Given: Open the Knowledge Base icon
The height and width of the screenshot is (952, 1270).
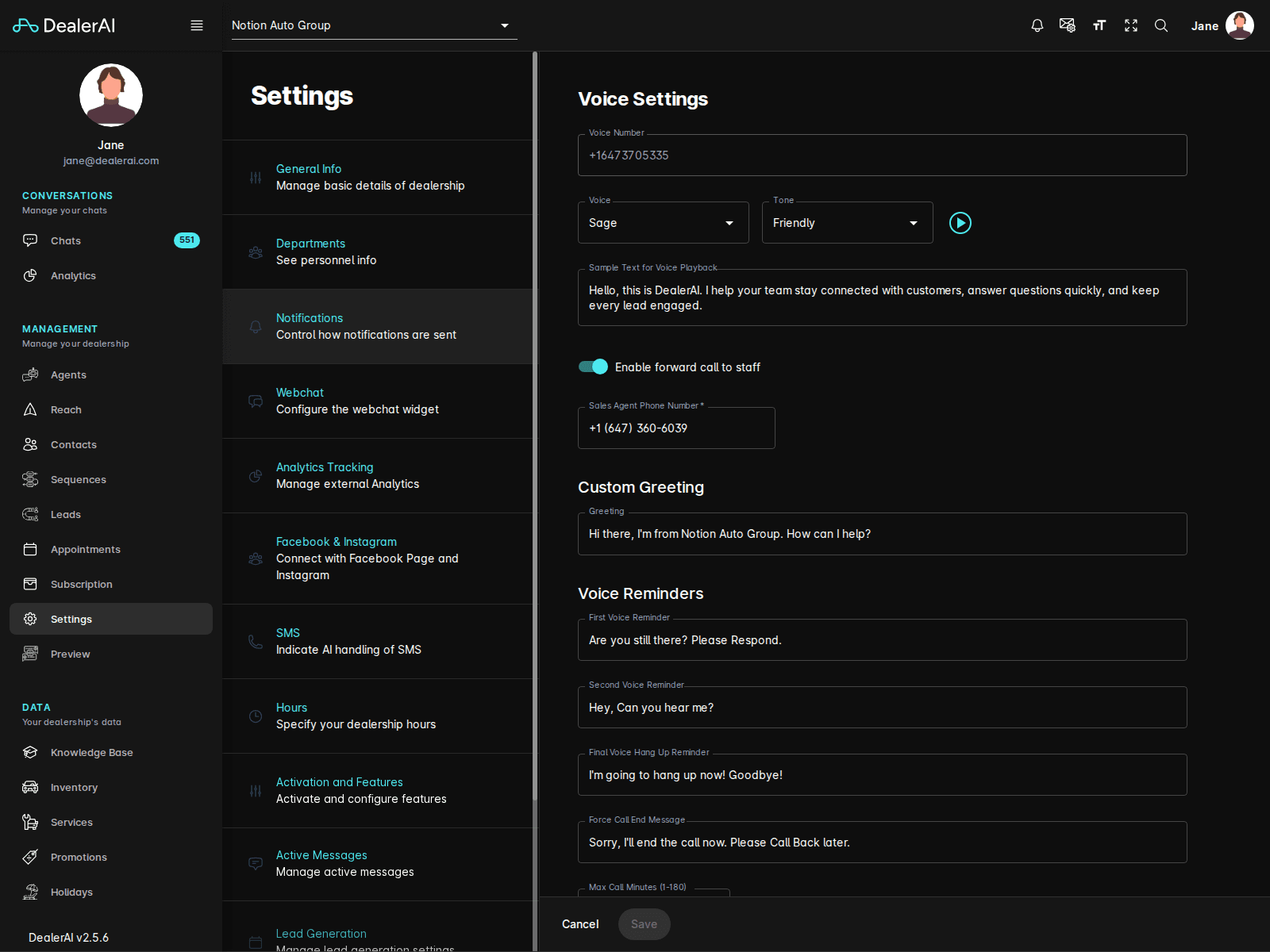Looking at the screenshot, I should pyautogui.click(x=30, y=752).
